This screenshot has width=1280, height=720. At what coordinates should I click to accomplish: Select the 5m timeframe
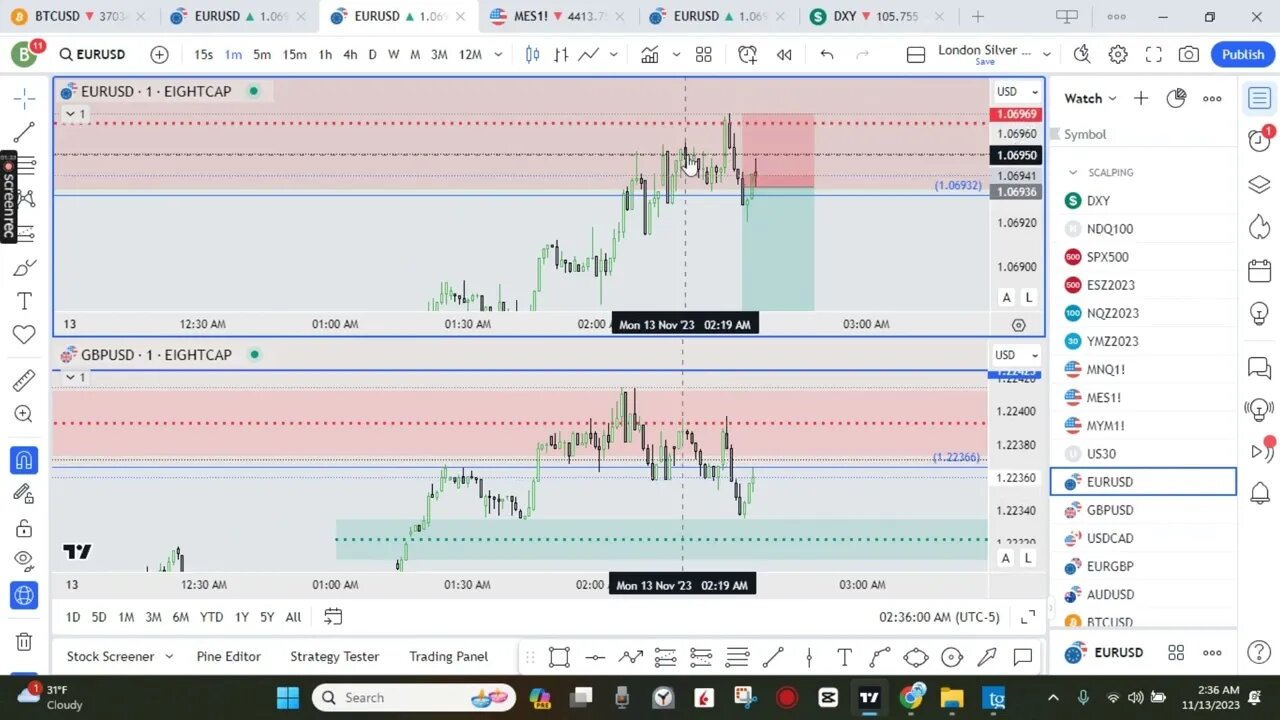[x=262, y=55]
